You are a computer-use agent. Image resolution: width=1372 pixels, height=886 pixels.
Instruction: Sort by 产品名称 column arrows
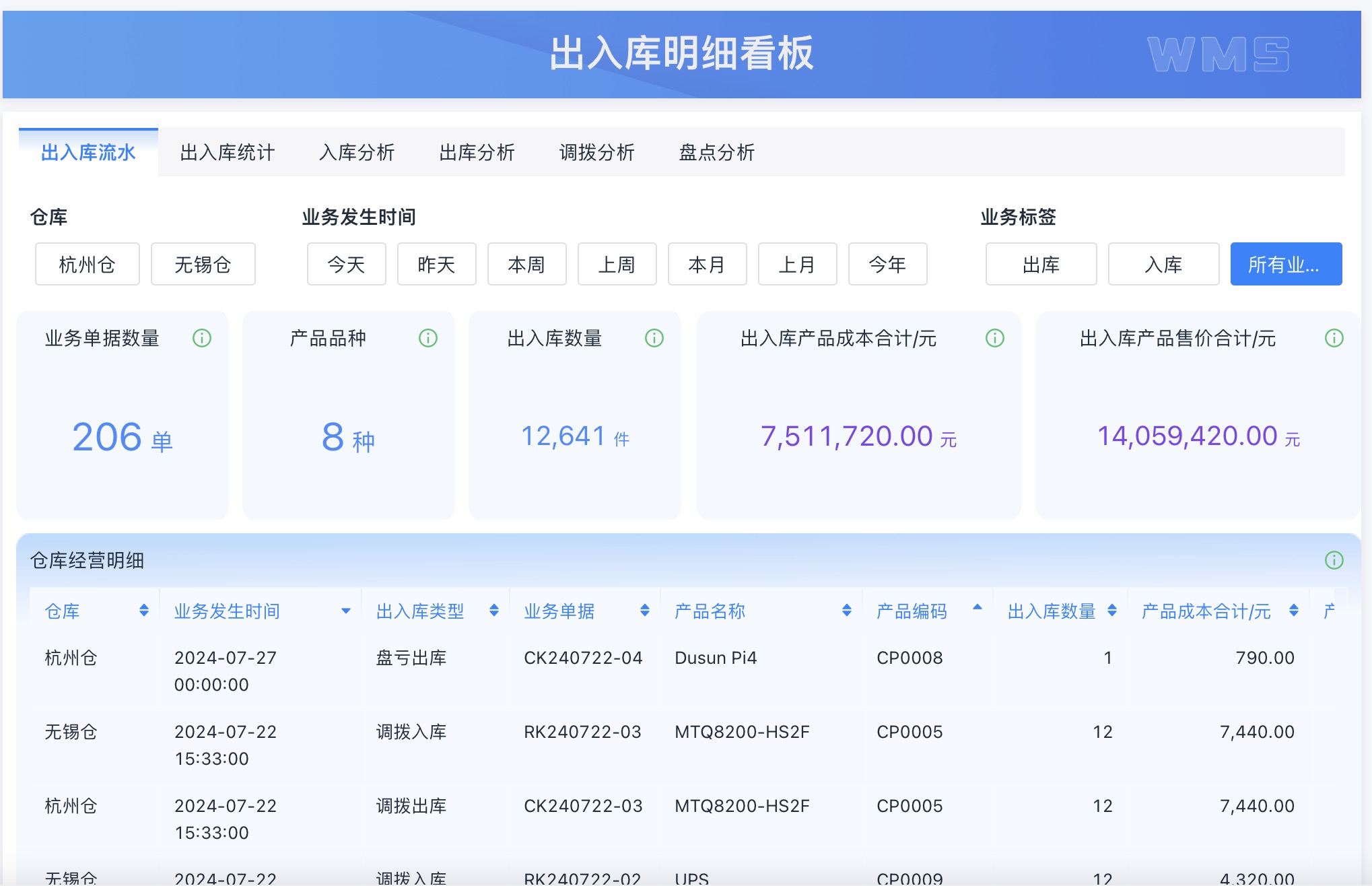[847, 611]
